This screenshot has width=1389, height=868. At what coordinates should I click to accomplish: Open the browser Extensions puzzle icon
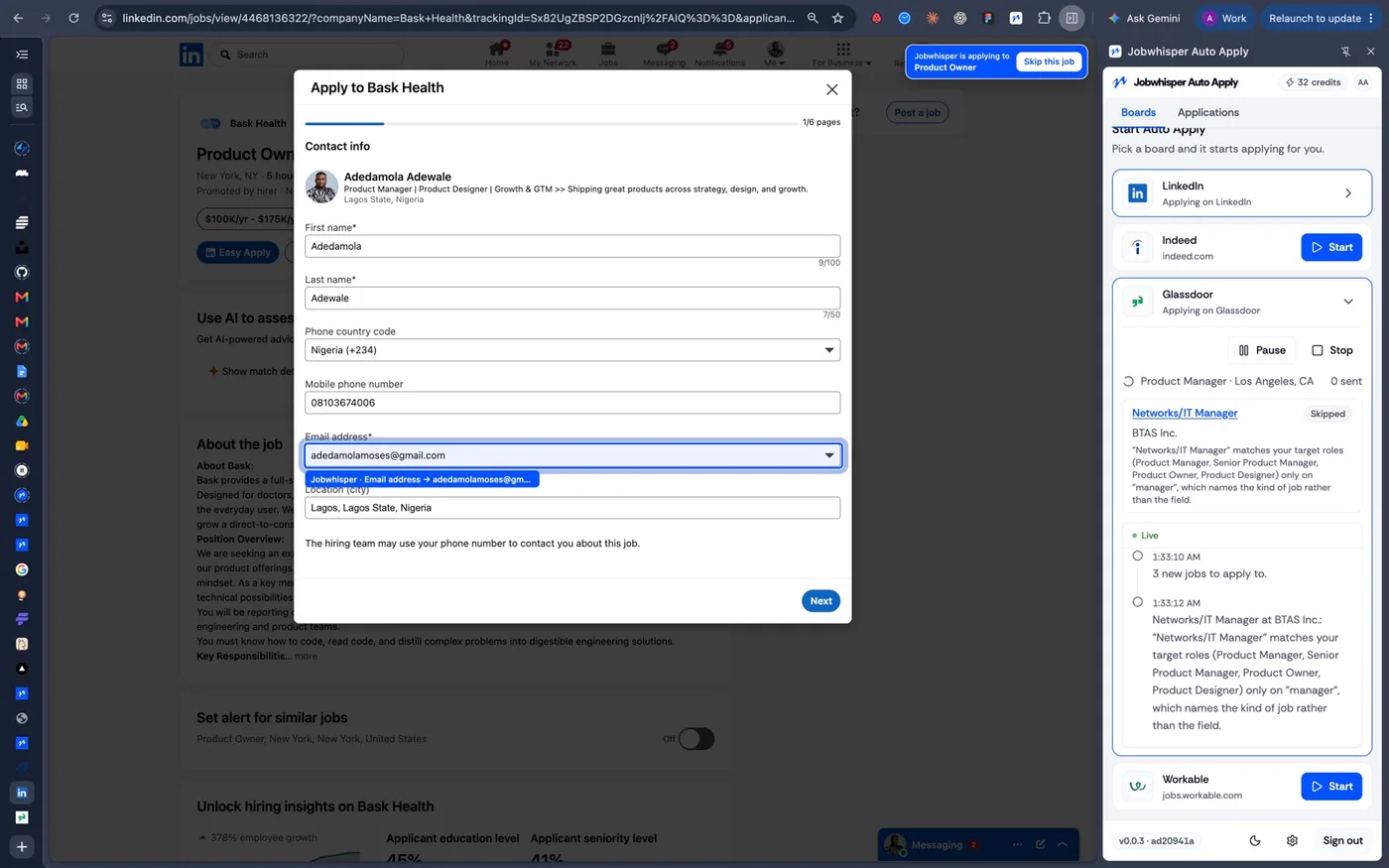click(1044, 18)
